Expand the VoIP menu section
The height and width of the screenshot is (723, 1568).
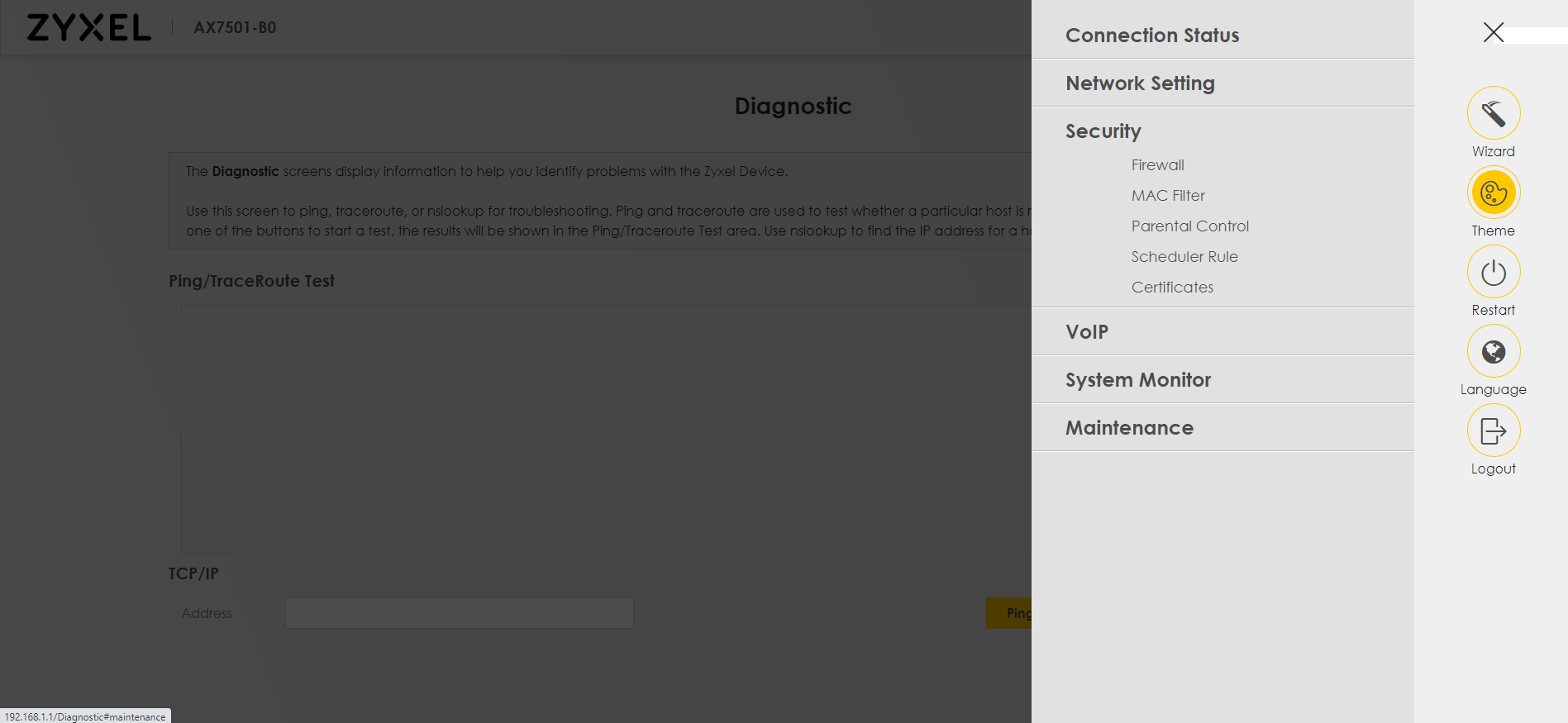1086,332
